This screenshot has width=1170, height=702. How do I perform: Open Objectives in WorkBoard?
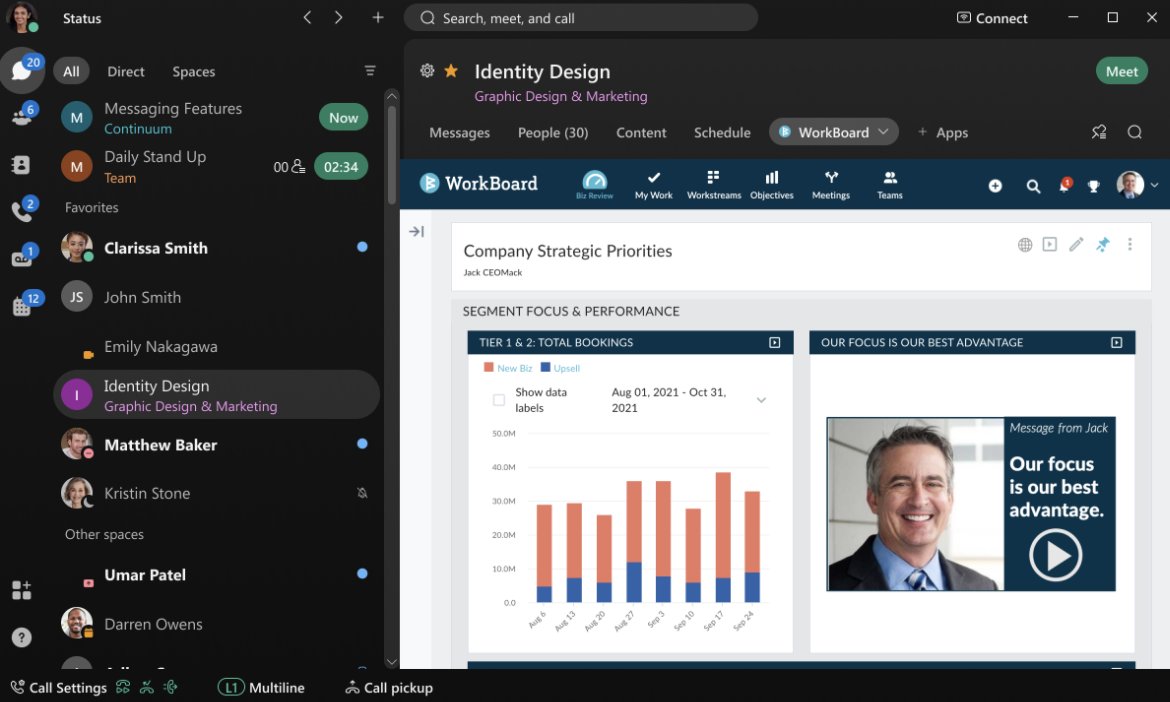click(x=772, y=184)
